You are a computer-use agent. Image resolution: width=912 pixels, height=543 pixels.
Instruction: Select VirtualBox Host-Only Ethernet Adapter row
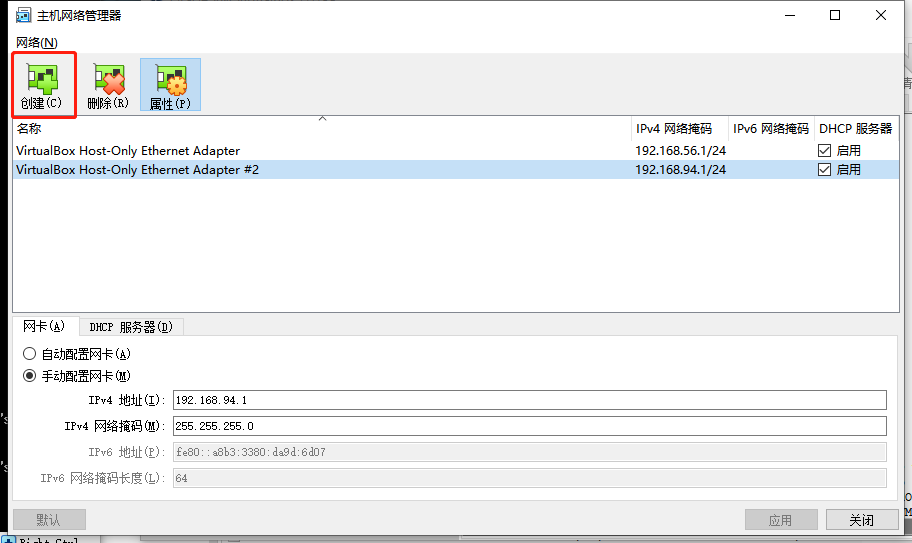128,151
